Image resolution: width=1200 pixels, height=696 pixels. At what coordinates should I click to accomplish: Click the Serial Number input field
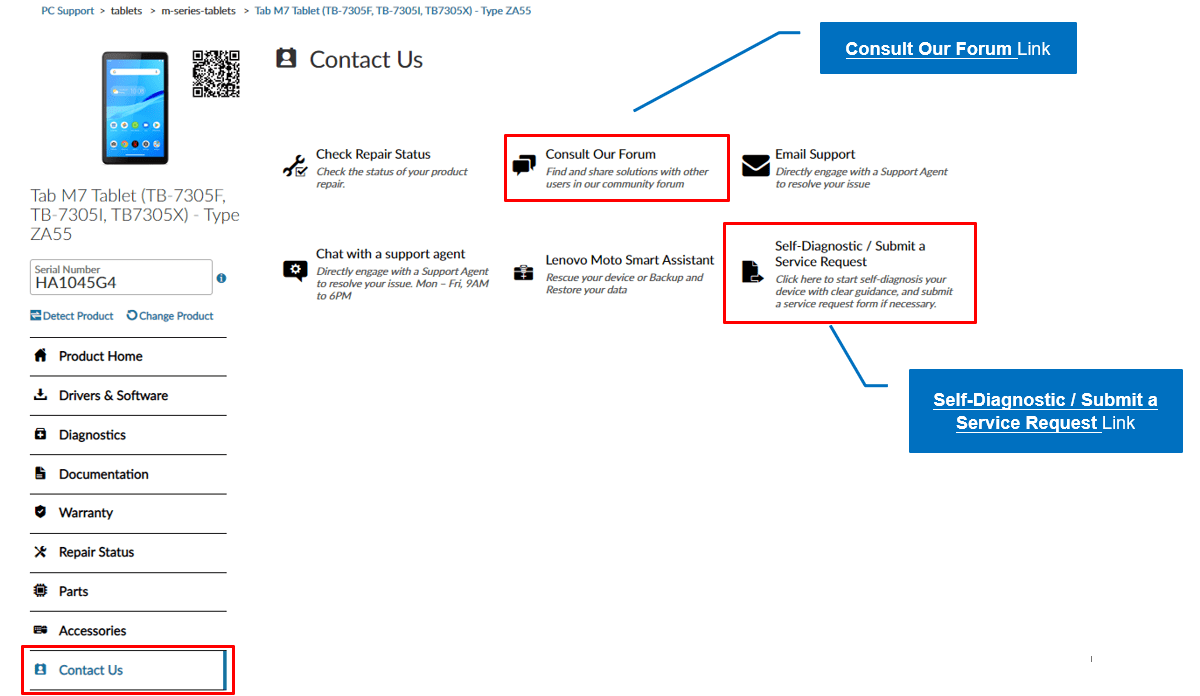(121, 277)
